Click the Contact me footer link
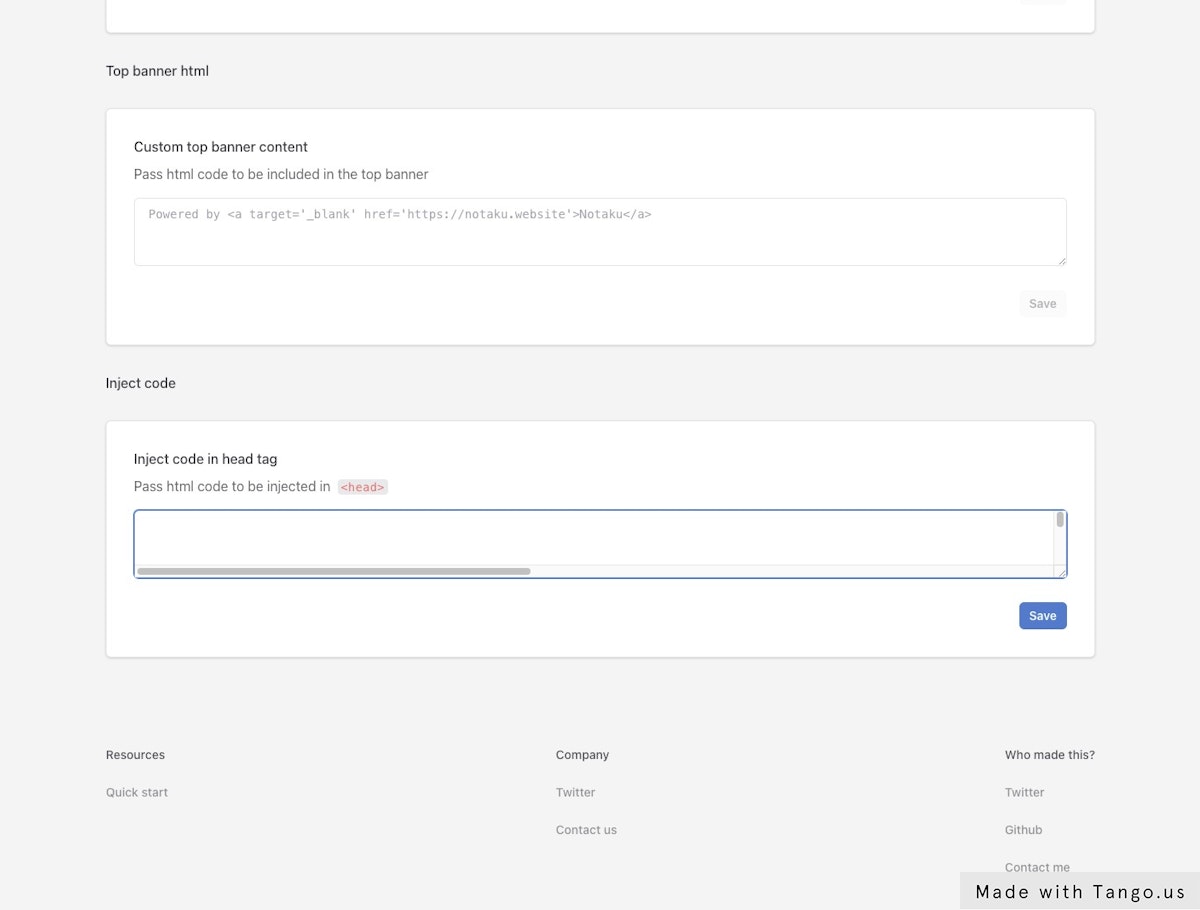This screenshot has width=1200, height=910. 1037,867
